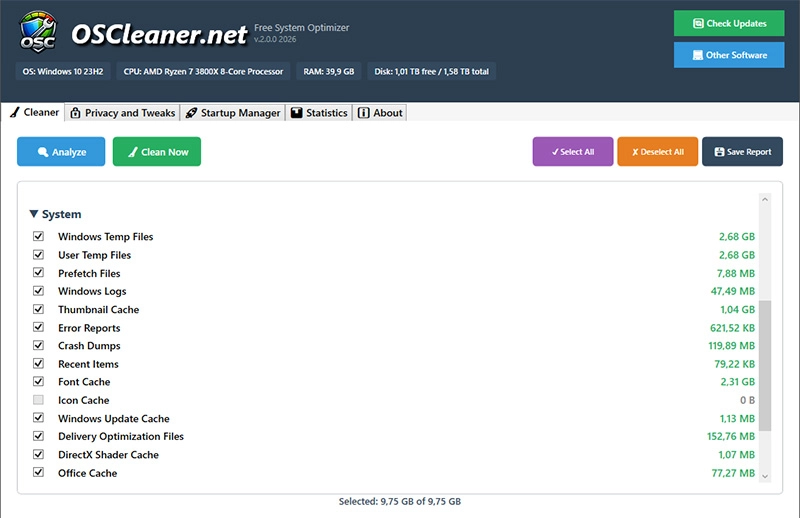
Task: Open the About tab
Action: pos(380,113)
